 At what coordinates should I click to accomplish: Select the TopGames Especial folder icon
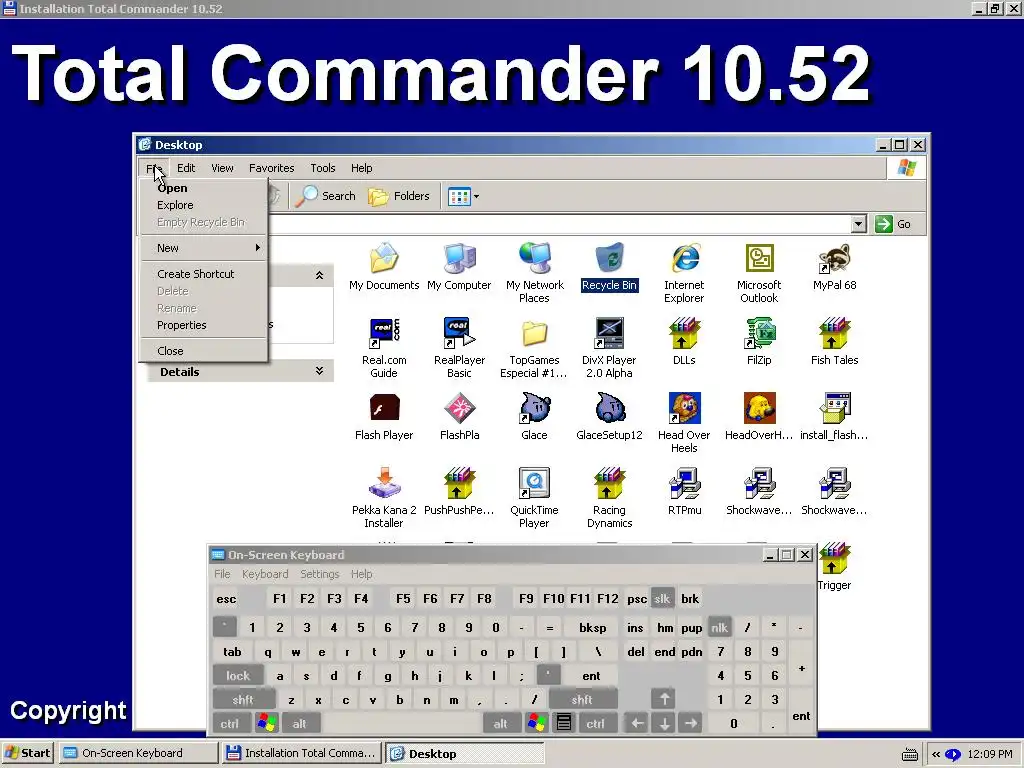click(x=534, y=332)
